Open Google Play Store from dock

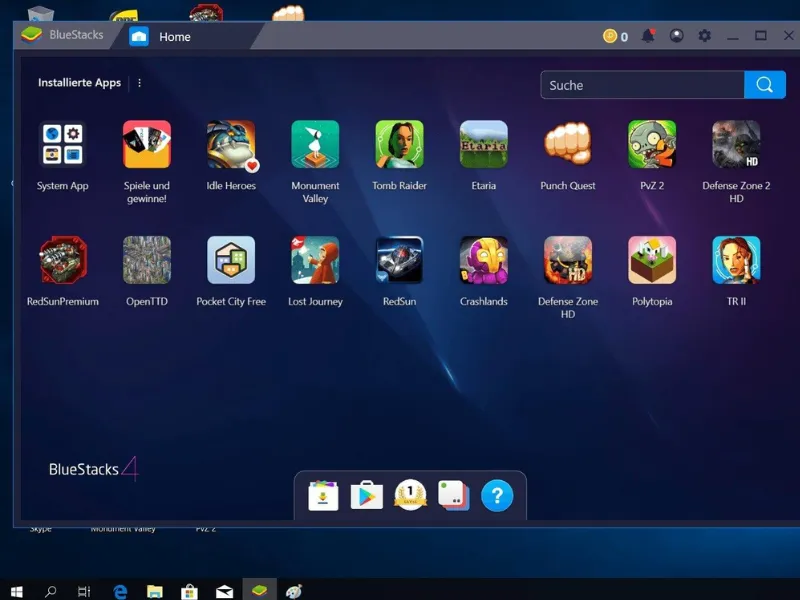[x=367, y=495]
